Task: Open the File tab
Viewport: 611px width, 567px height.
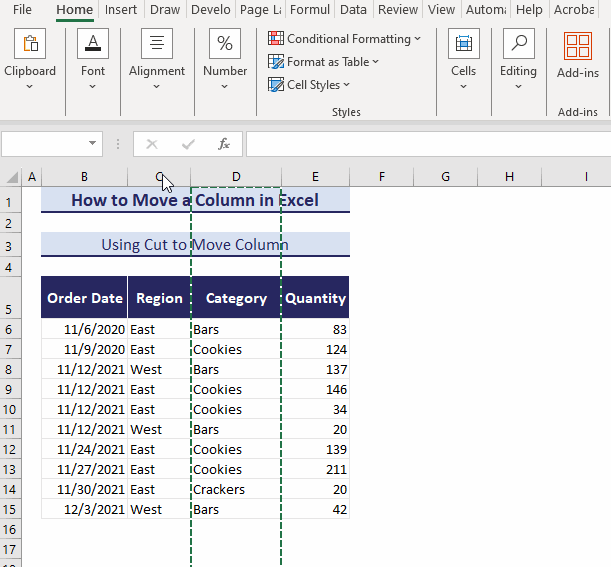Action: [22, 9]
